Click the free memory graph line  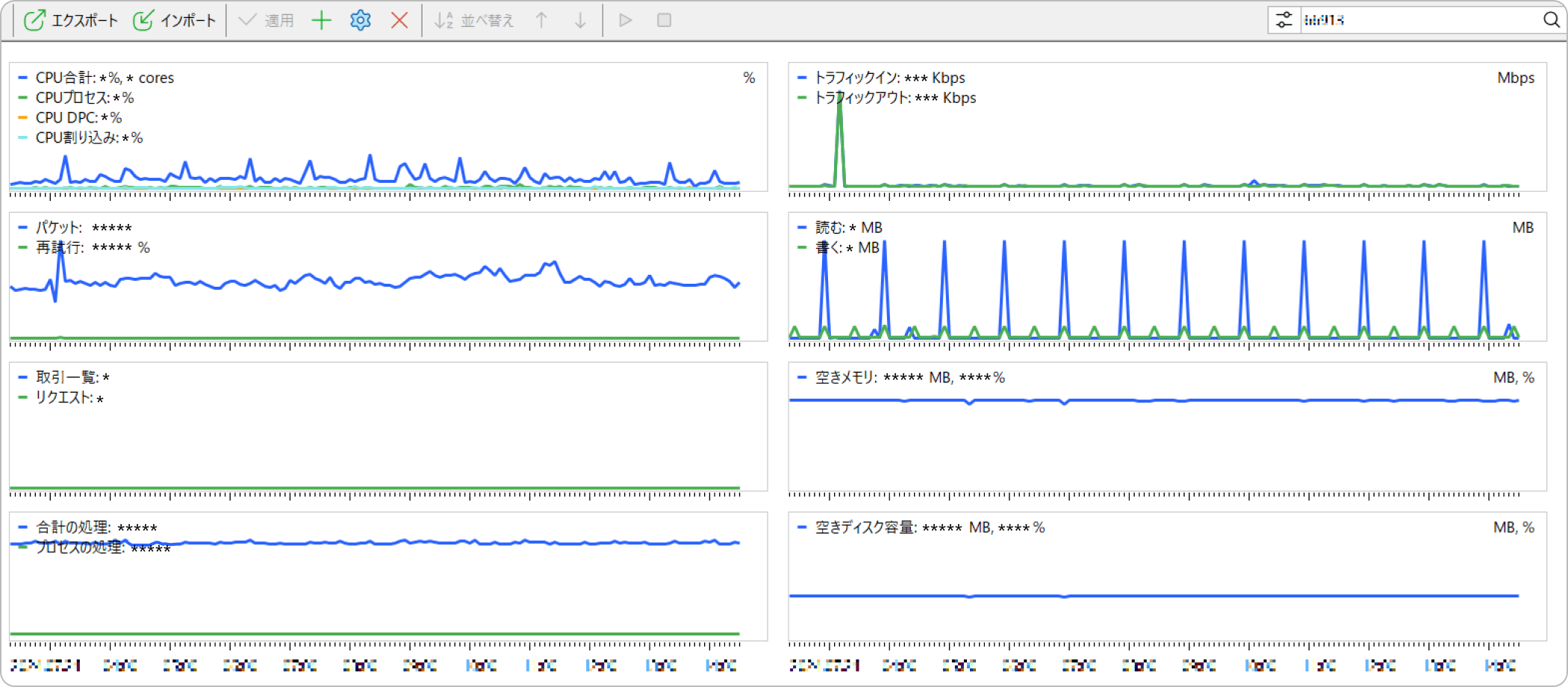click(x=1154, y=401)
